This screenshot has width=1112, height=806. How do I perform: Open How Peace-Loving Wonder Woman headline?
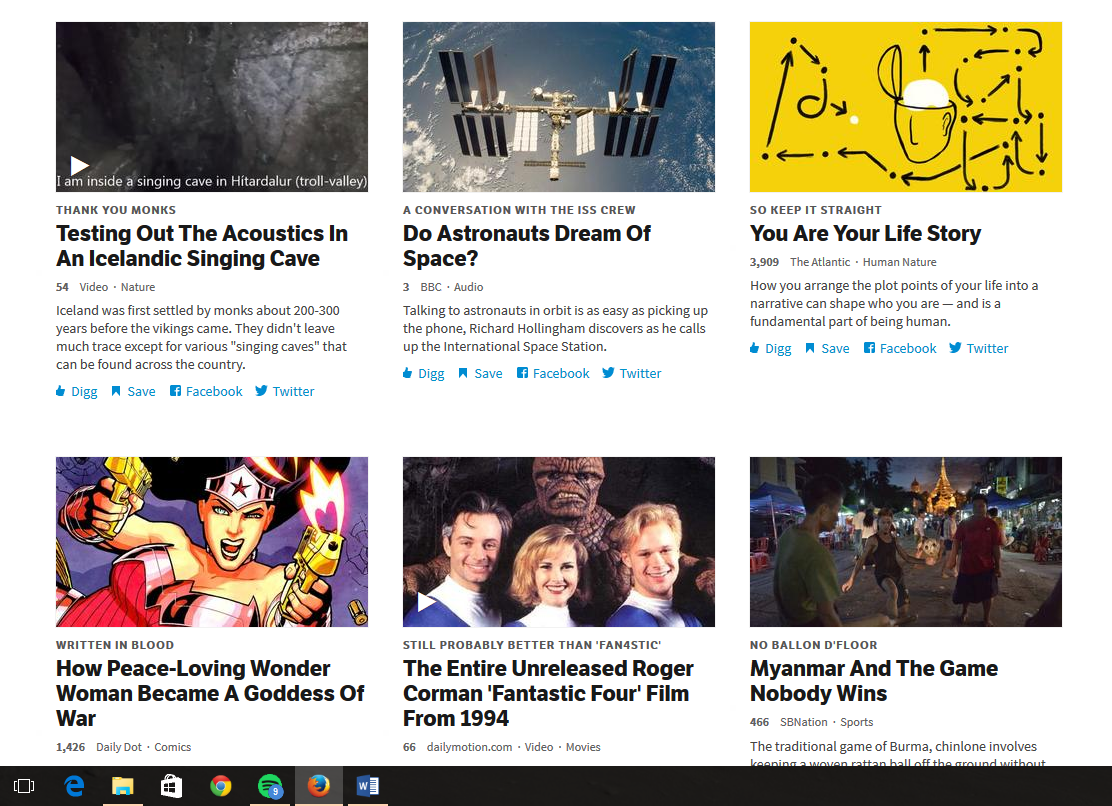(210, 693)
